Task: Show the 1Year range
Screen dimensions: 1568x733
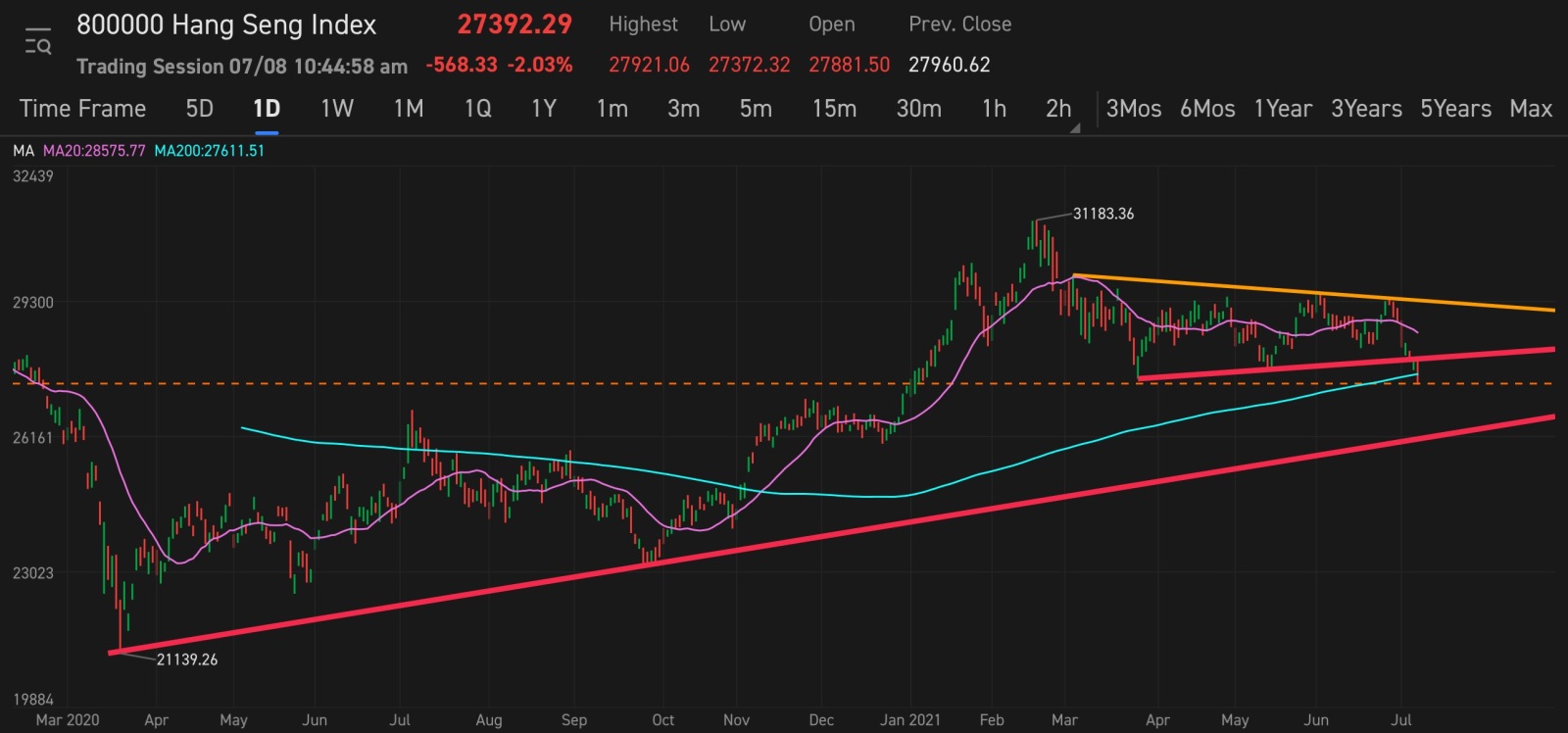Action: point(1283,109)
